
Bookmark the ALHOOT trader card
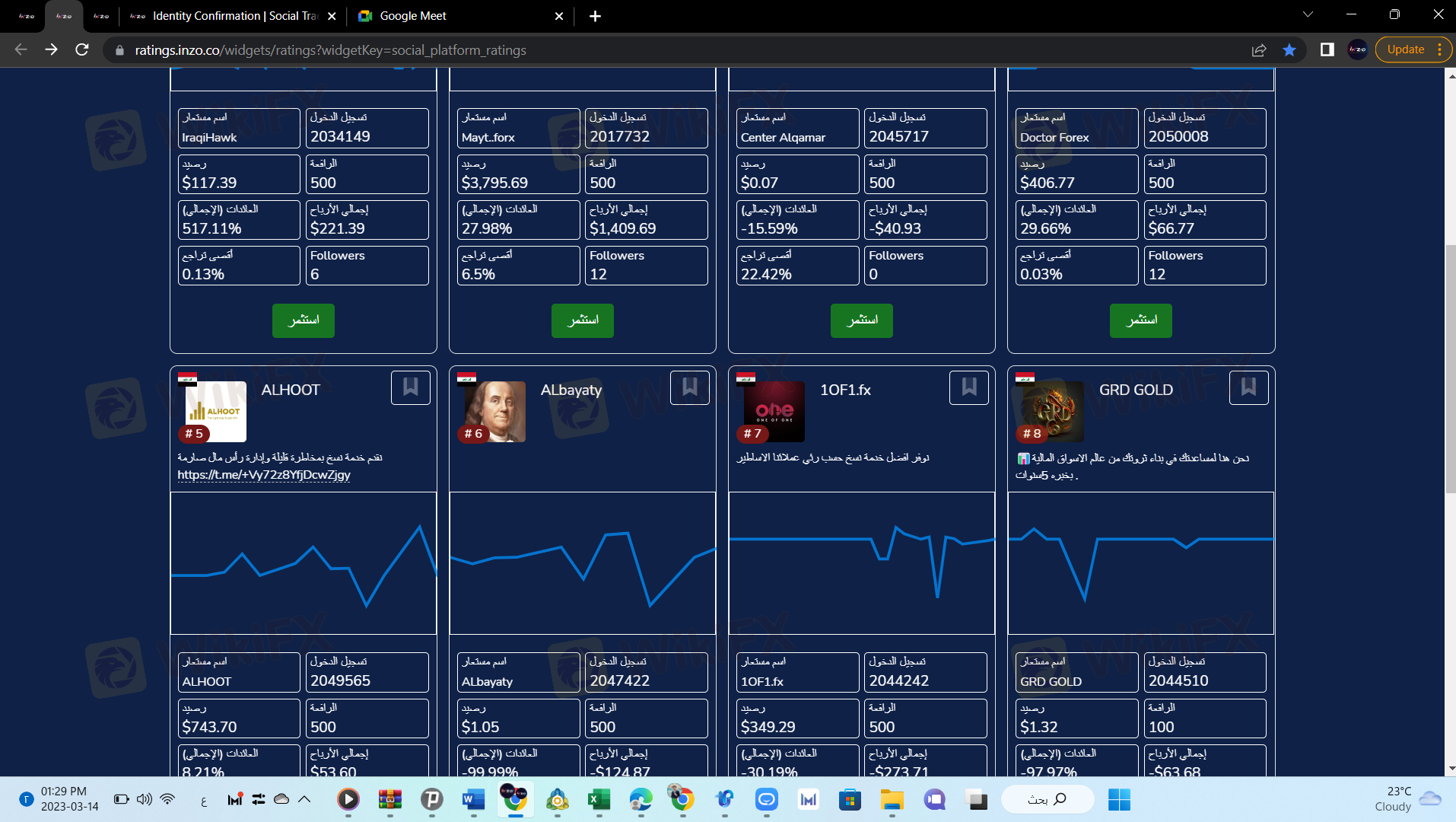pyautogui.click(x=411, y=387)
